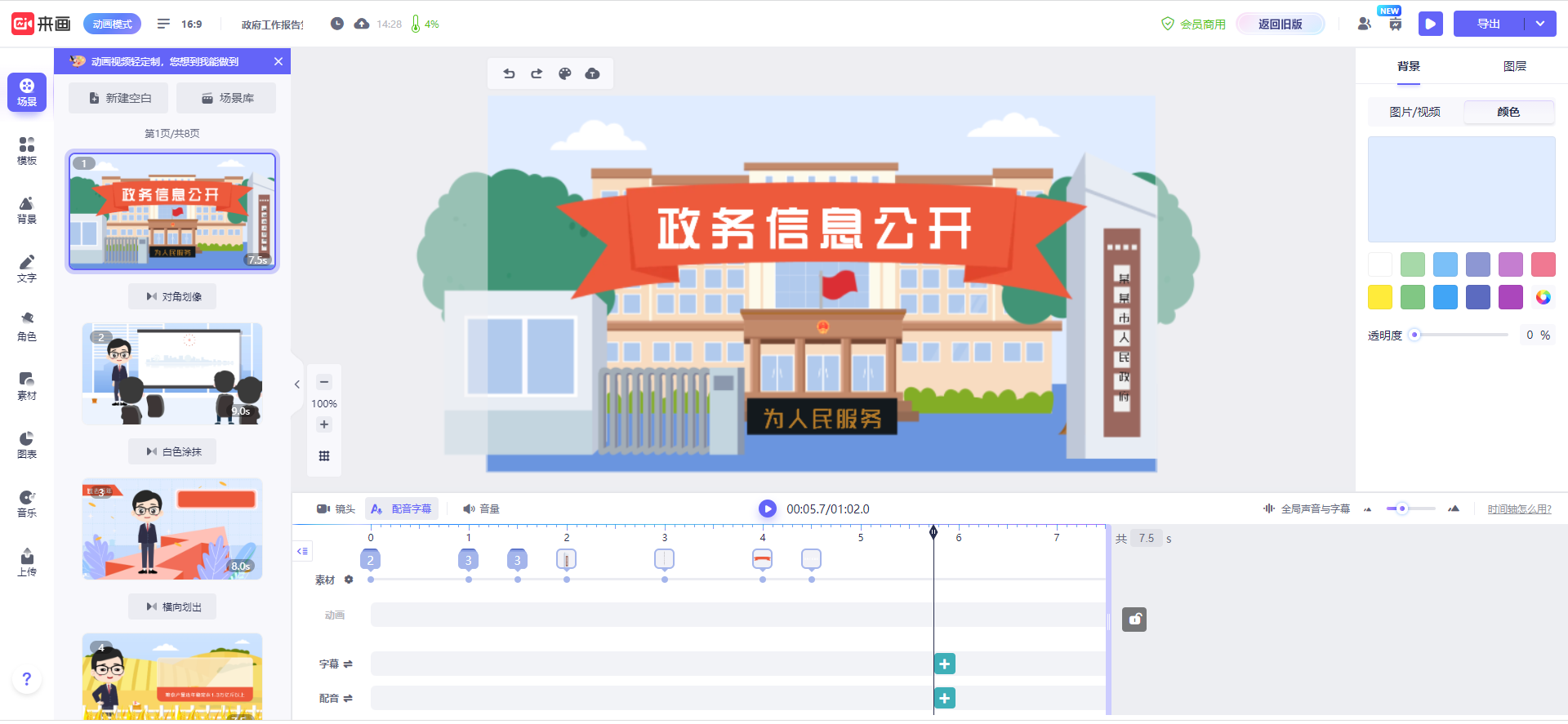The width and height of the screenshot is (1568, 724).
Task: Pick the pink background color swatch
Action: click(1543, 264)
